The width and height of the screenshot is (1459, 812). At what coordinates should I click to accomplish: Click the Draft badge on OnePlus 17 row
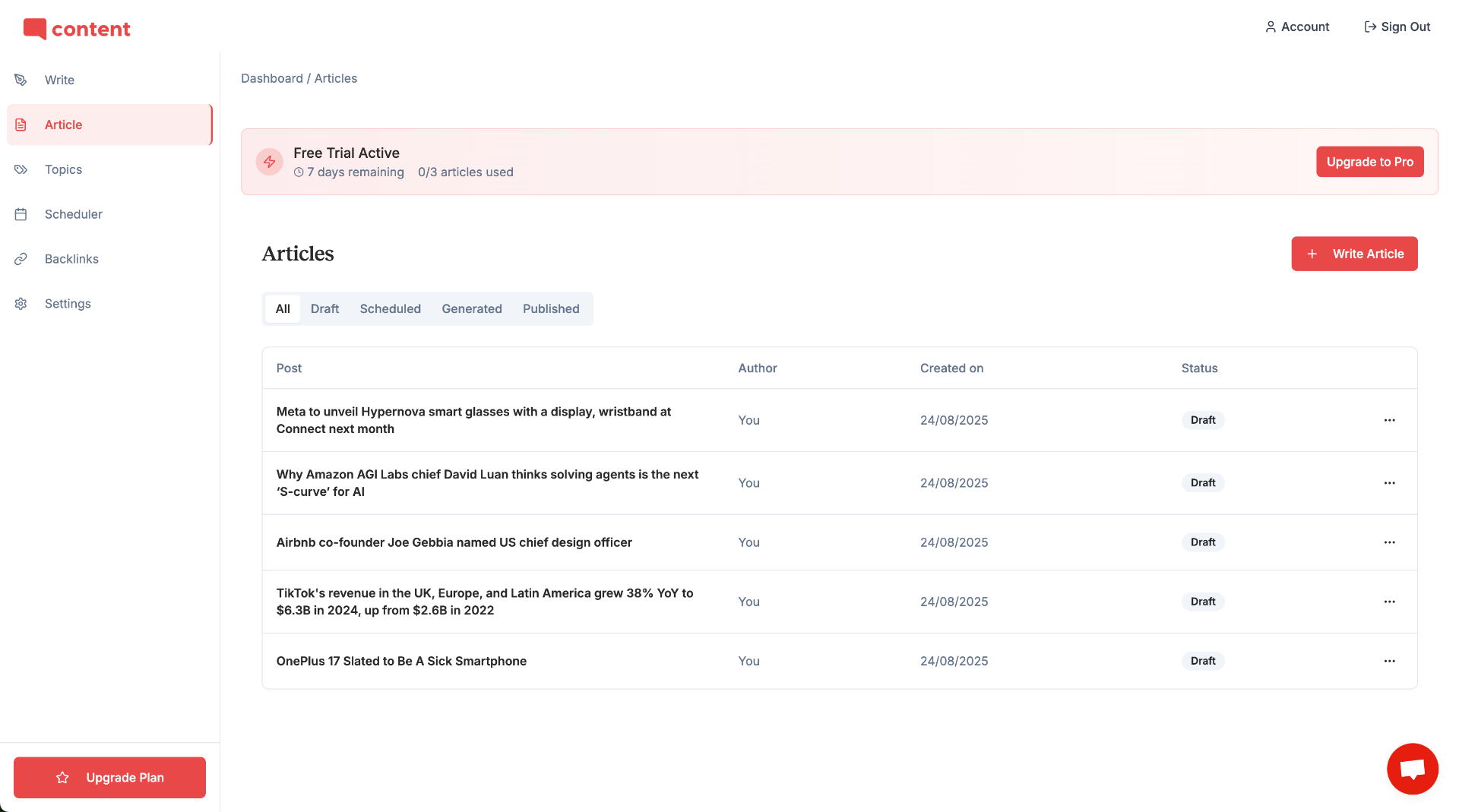point(1203,661)
